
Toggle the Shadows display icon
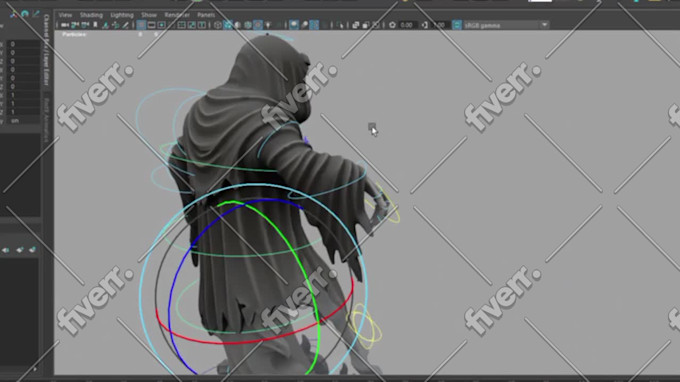coord(278,25)
